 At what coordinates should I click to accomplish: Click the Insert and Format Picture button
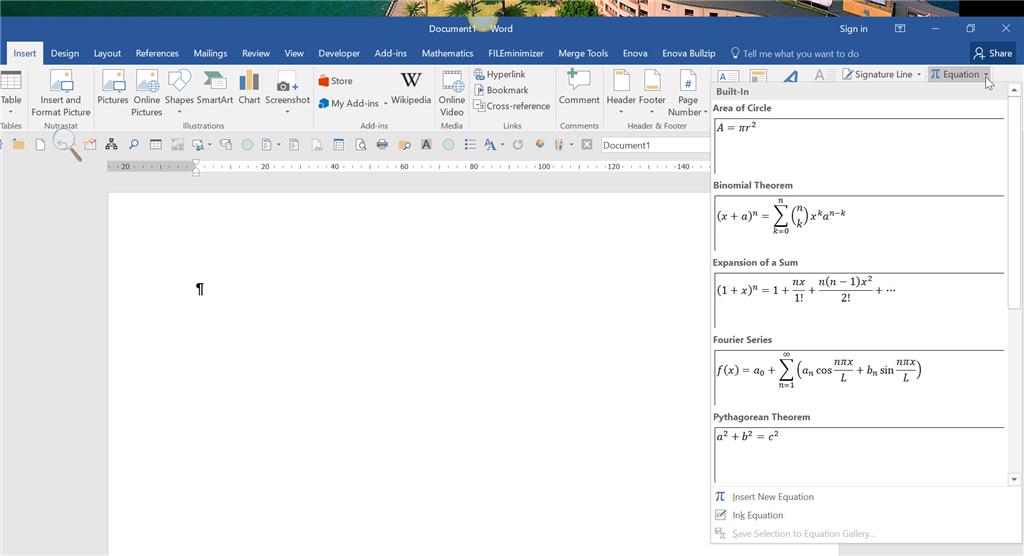pos(61,93)
